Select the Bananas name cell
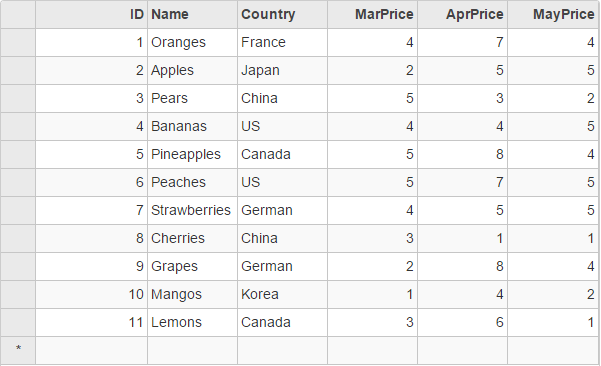Image resolution: width=601 pixels, height=366 pixels. coord(192,126)
